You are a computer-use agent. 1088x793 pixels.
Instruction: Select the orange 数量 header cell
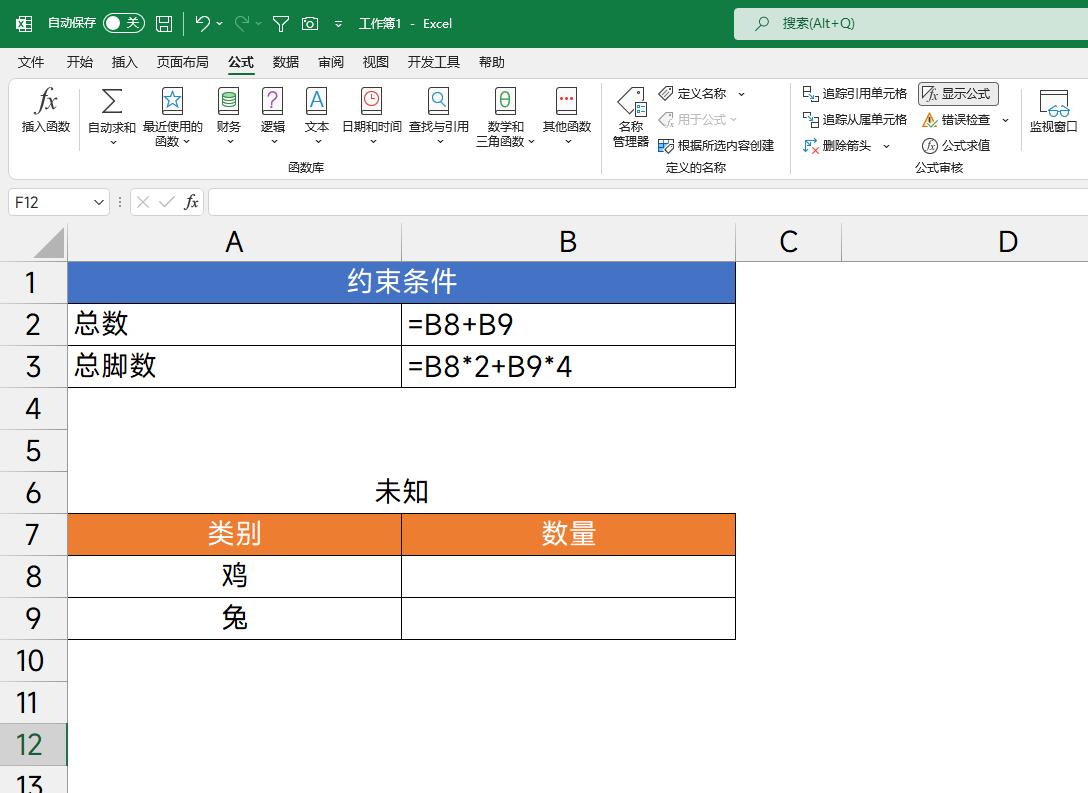[568, 534]
